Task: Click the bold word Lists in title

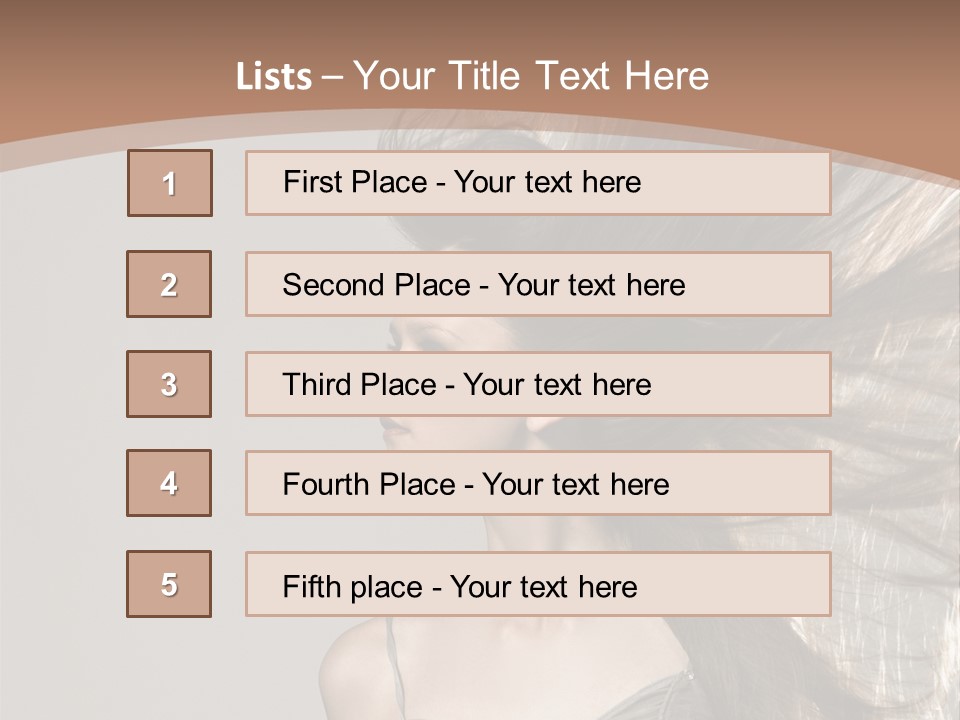Action: click(x=274, y=76)
